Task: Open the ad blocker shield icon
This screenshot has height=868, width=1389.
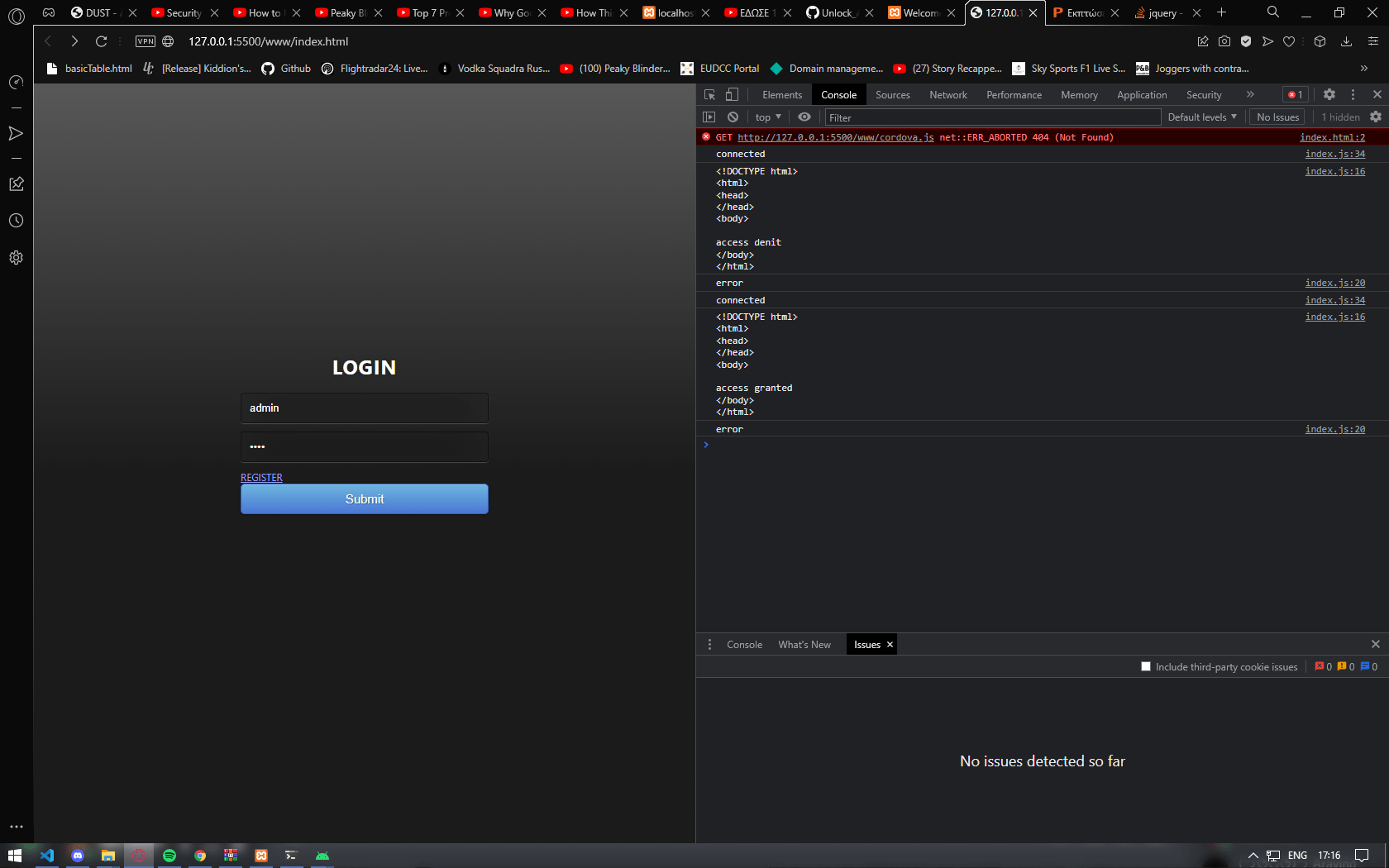Action: pyautogui.click(x=1246, y=41)
